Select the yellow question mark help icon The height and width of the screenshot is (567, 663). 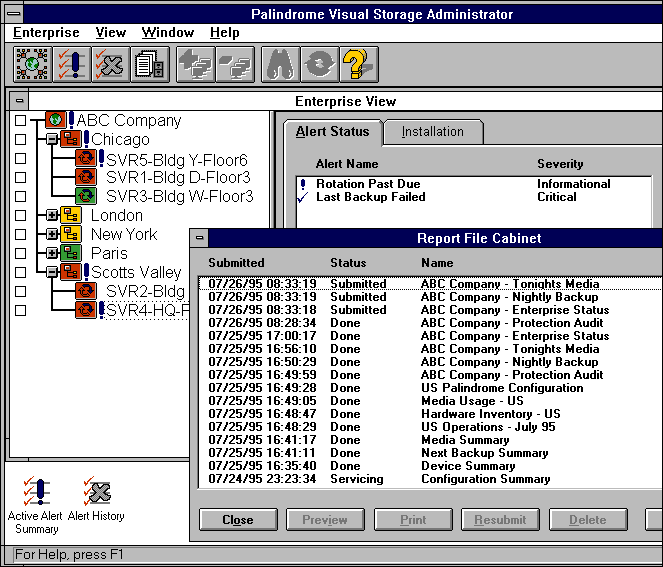359,64
